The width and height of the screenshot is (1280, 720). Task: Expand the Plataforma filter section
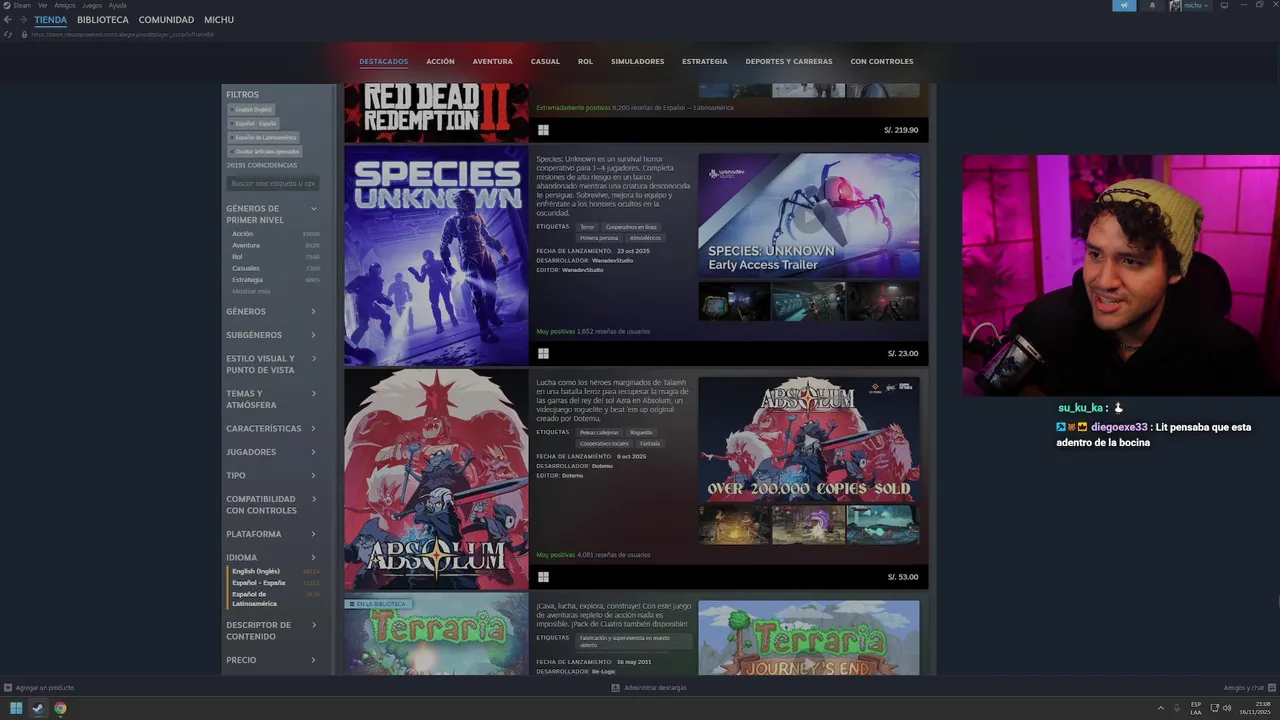272,534
